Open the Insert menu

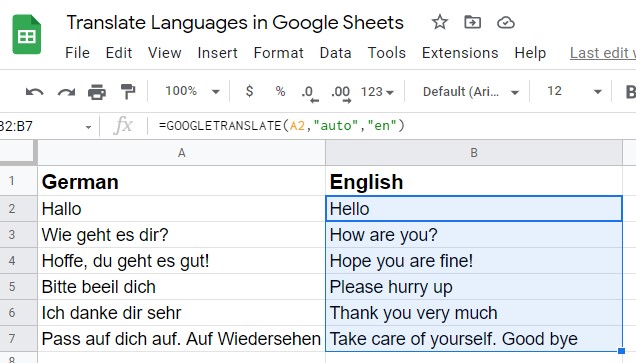pos(217,53)
